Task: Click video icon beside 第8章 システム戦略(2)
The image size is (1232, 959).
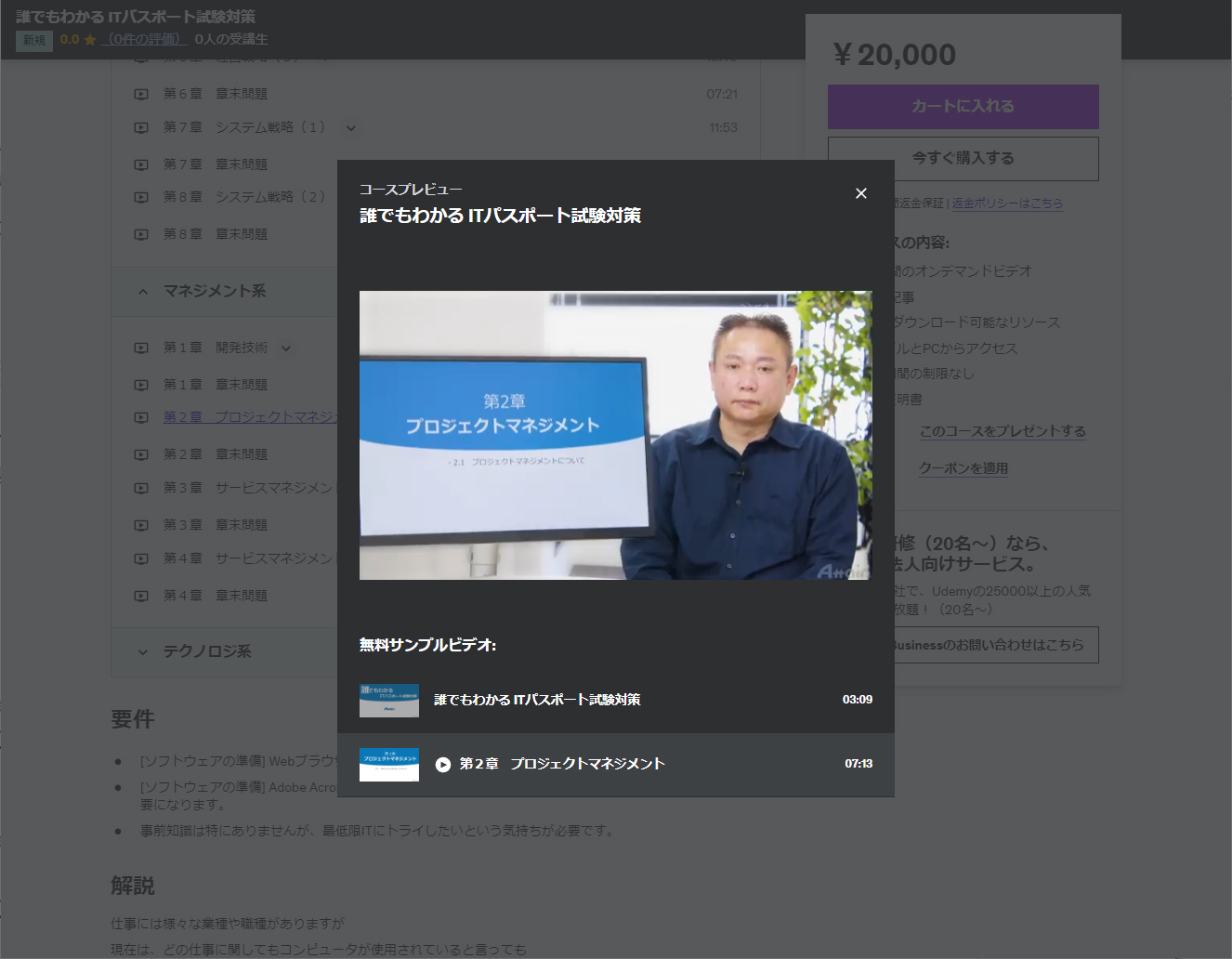Action: [141, 197]
